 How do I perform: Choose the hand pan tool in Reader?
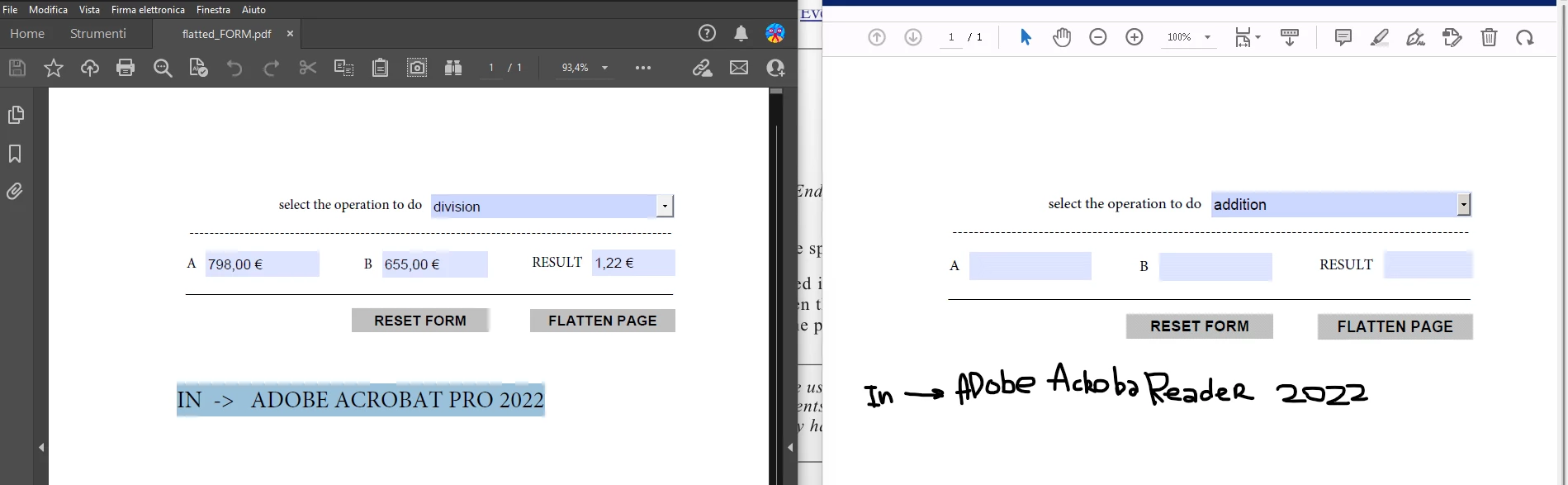pyautogui.click(x=1062, y=37)
